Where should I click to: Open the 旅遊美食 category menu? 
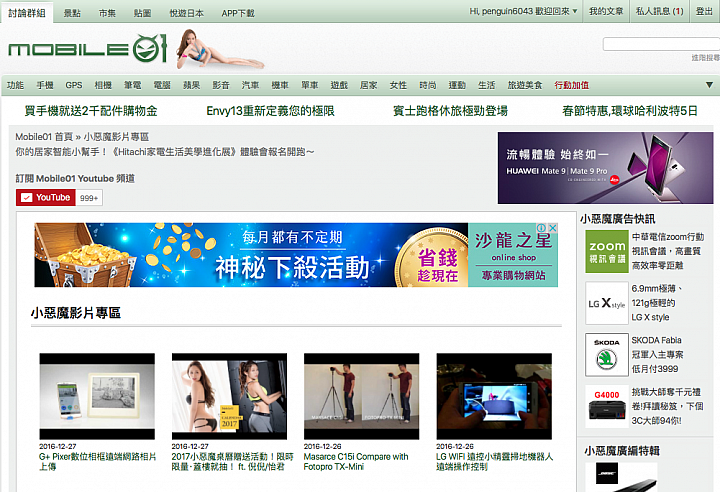524,85
